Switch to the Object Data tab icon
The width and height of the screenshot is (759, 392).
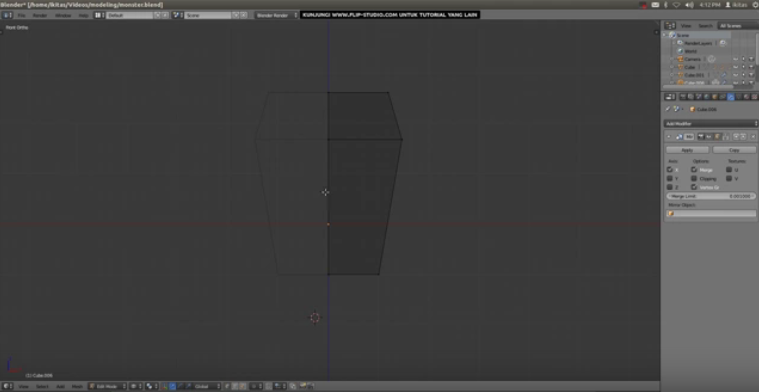(x=739, y=97)
